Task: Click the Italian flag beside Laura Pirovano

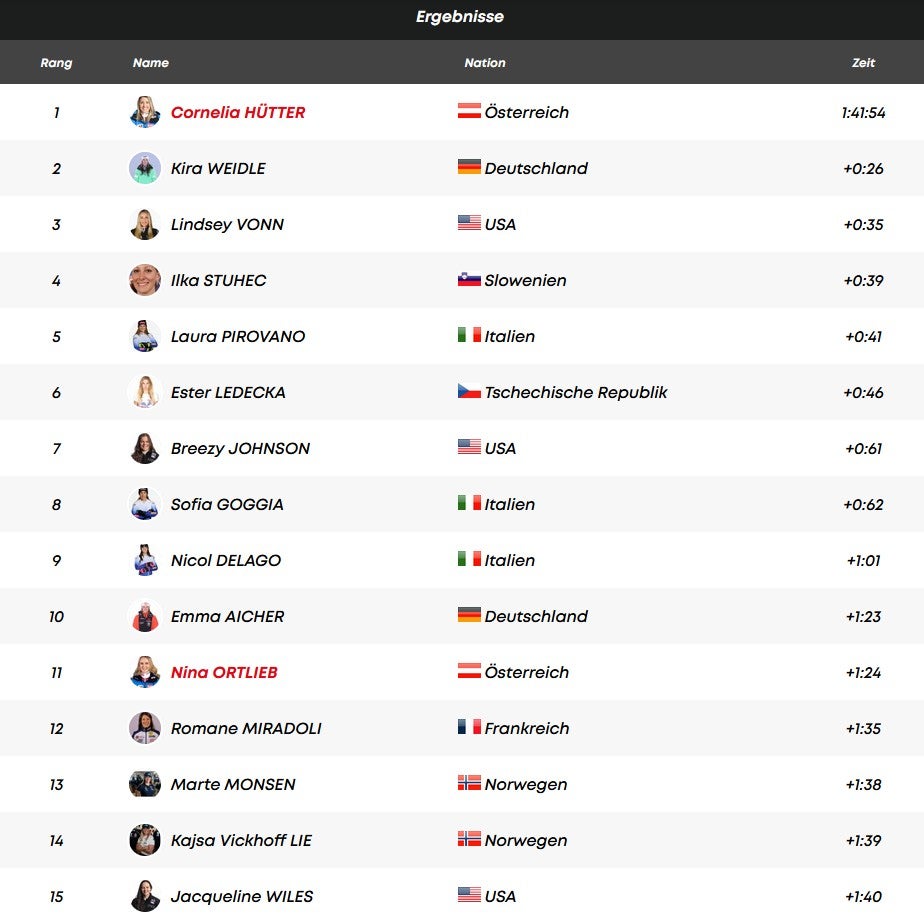Action: 469,335
